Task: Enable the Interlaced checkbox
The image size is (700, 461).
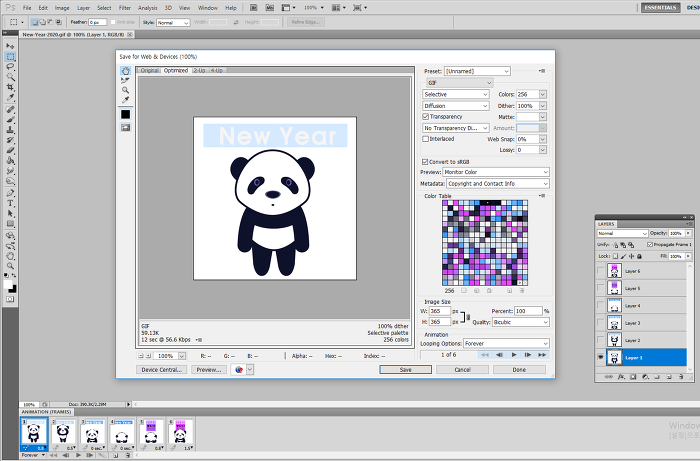Action: click(x=426, y=139)
